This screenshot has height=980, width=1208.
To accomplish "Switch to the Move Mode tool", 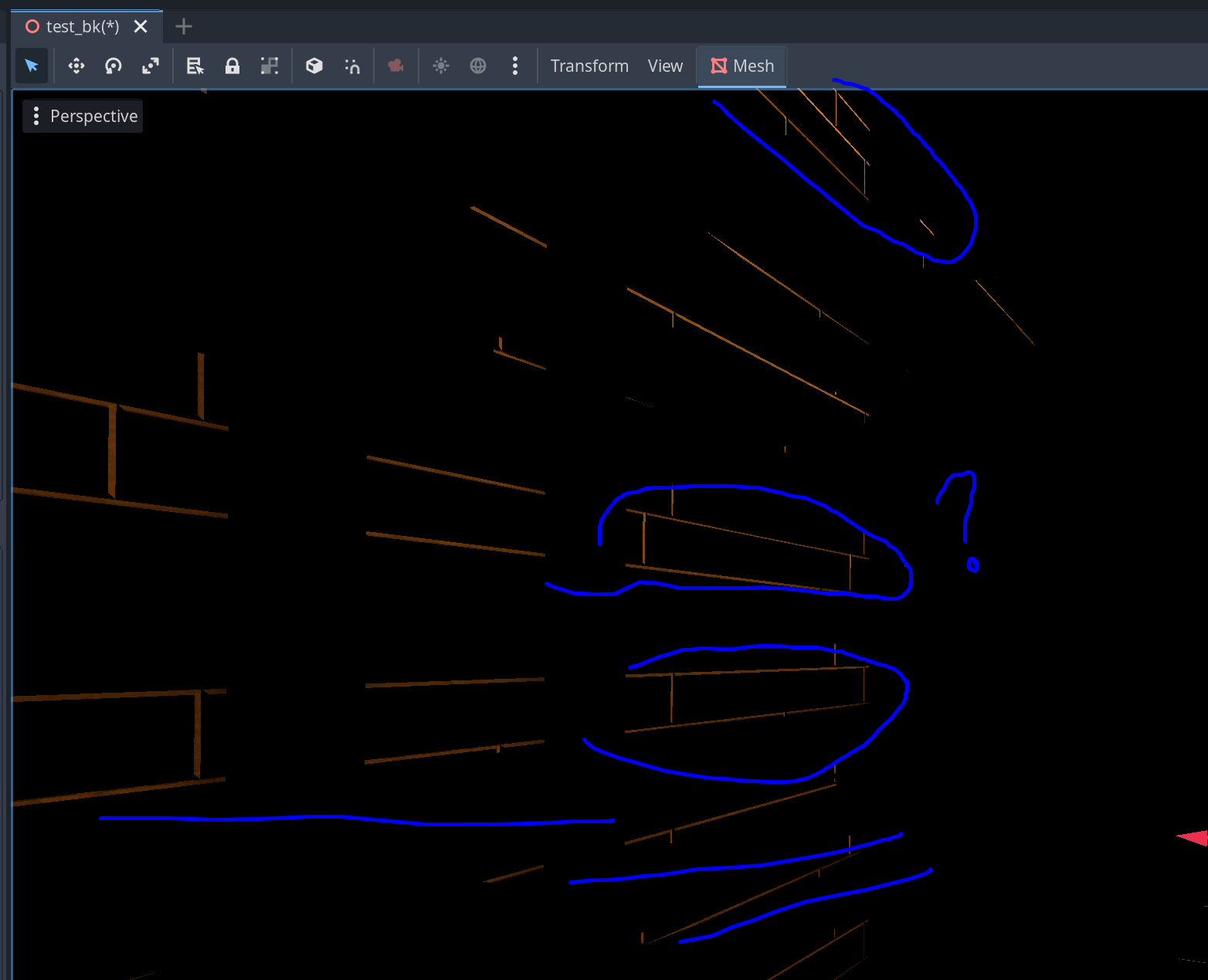I will coord(76,66).
